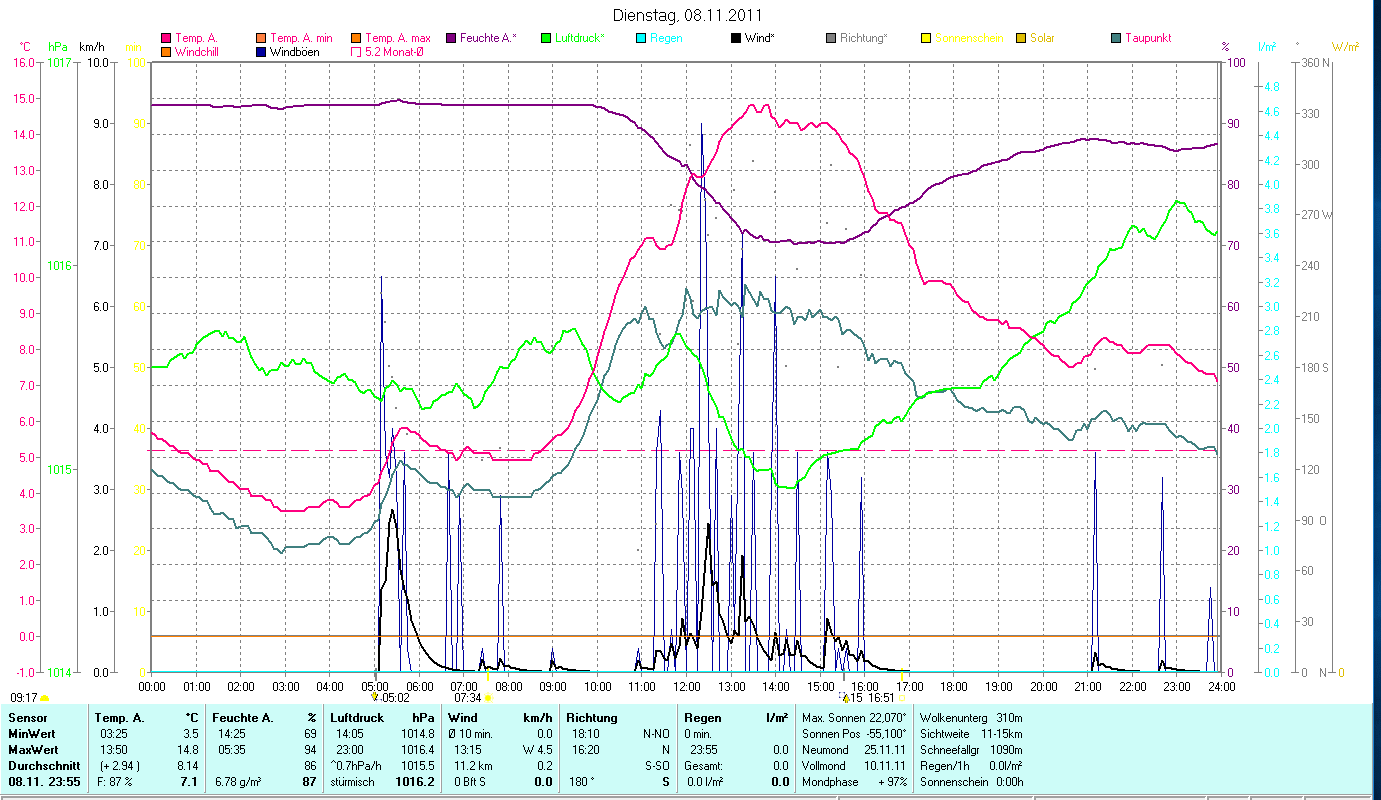This screenshot has height=800, width=1381.
Task: Click the stürmisch forecast text
Action: [x=354, y=782]
